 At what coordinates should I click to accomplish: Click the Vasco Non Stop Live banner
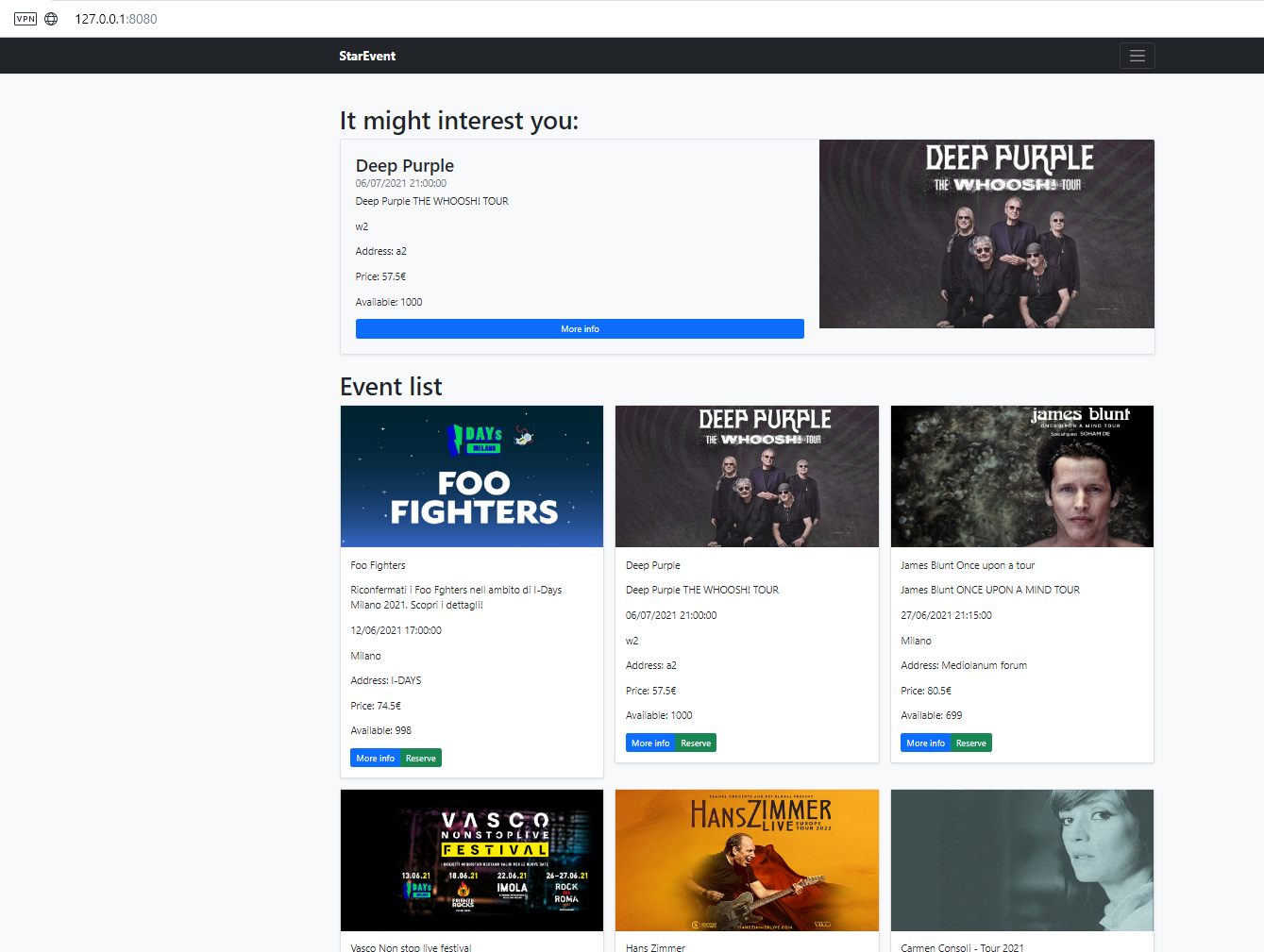coord(472,860)
